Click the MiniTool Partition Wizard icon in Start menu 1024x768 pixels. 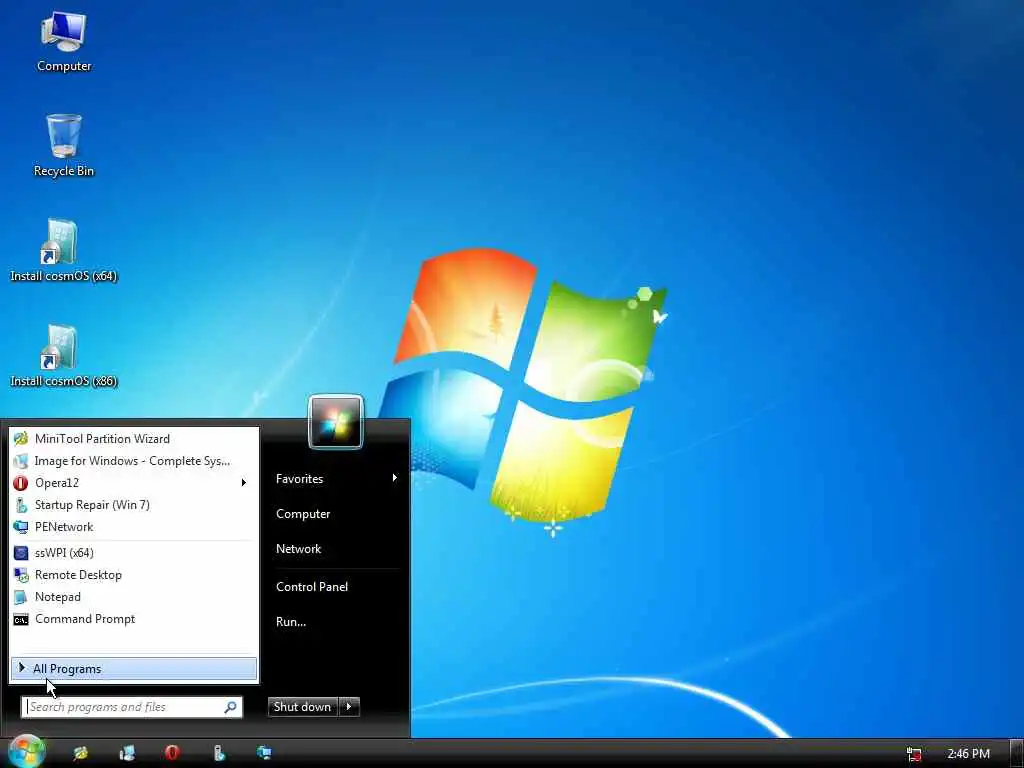(21, 439)
